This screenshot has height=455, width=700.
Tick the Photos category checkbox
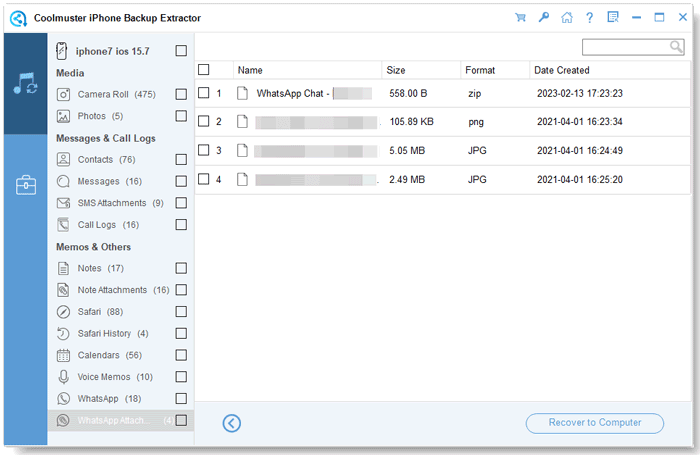coord(181,116)
